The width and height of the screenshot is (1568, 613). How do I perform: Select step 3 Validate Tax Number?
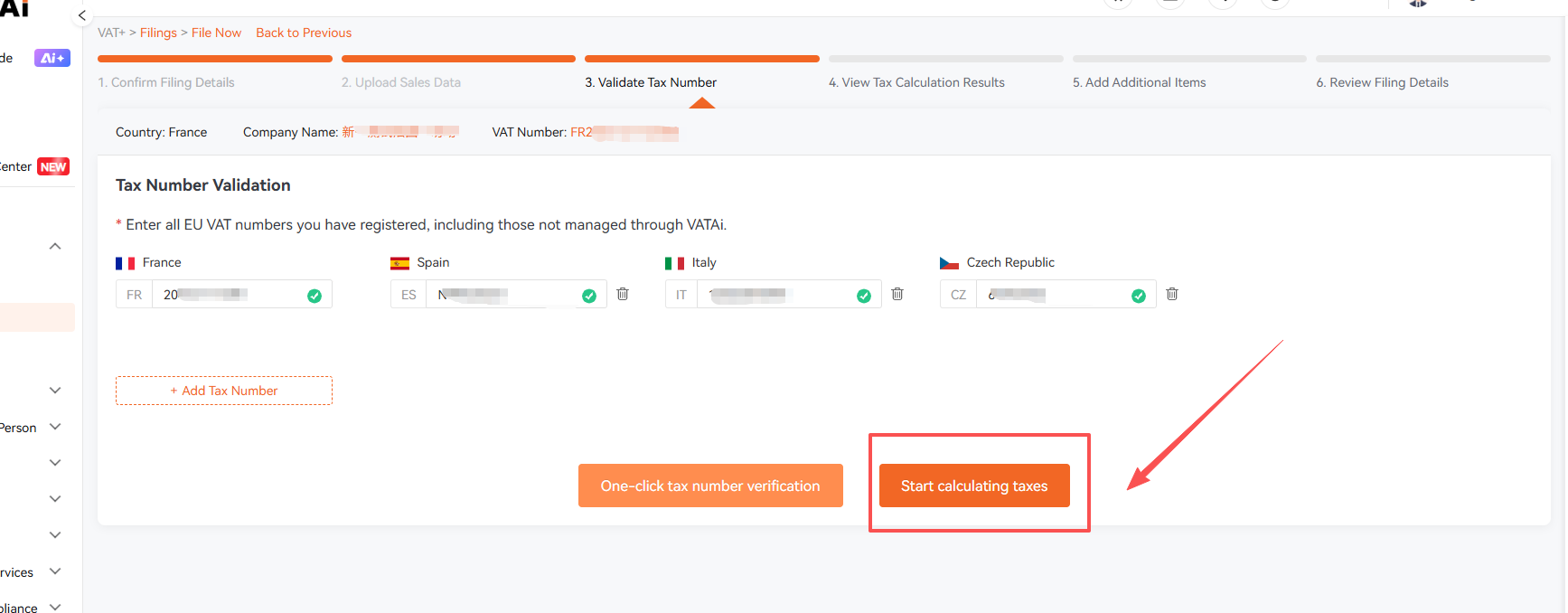tap(651, 82)
